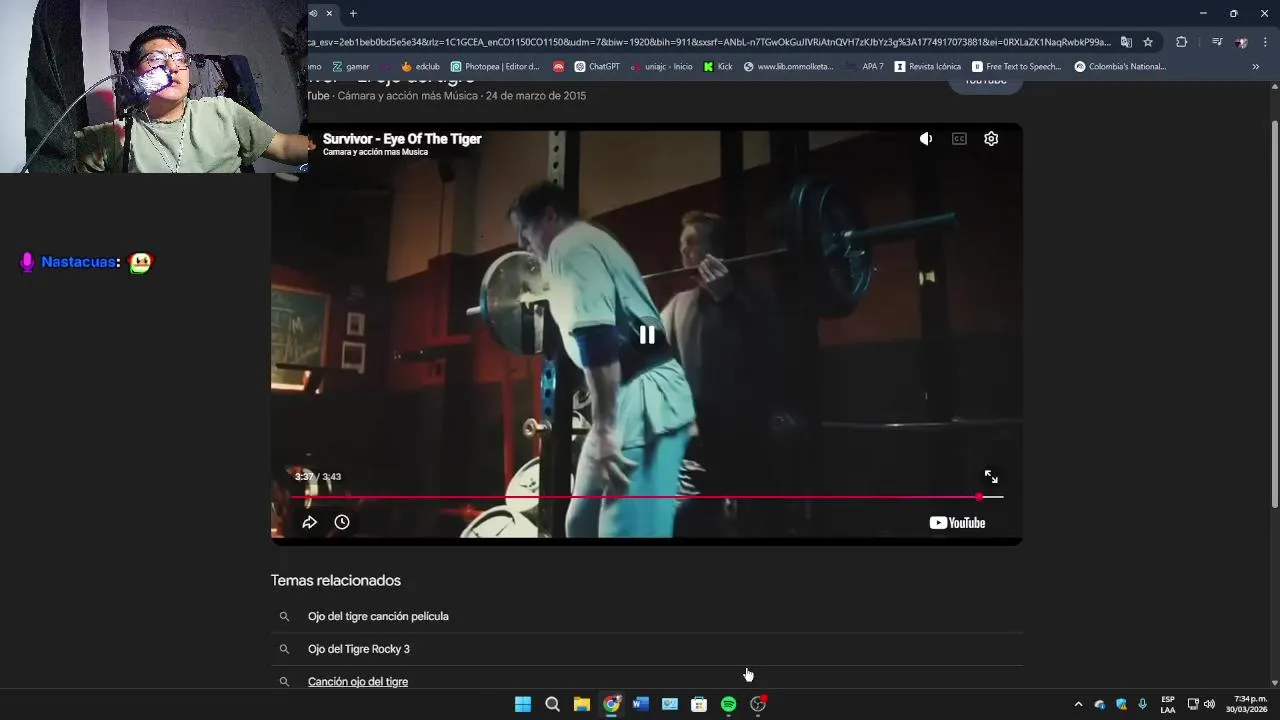Screen dimensions: 1280x720
Task: Open the ChatGPT bookmark
Action: click(x=597, y=67)
